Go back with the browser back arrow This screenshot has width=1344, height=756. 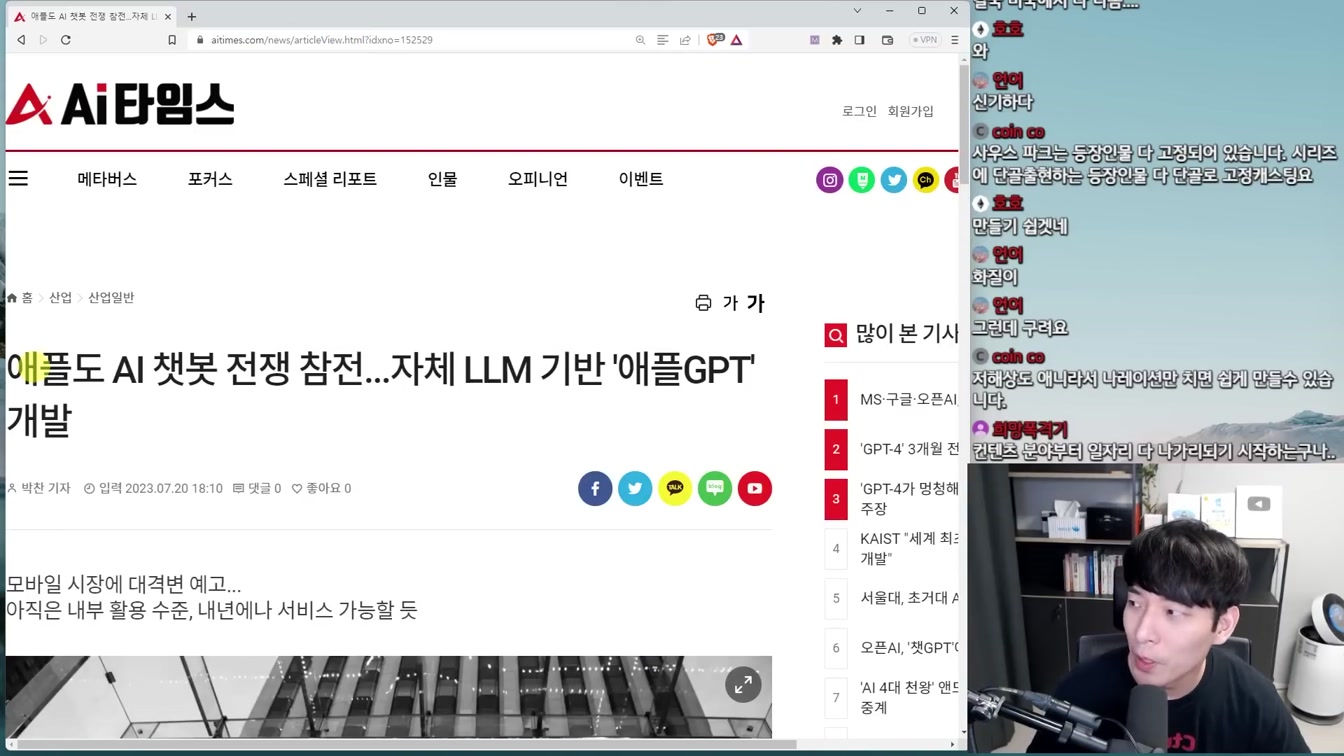(21, 40)
